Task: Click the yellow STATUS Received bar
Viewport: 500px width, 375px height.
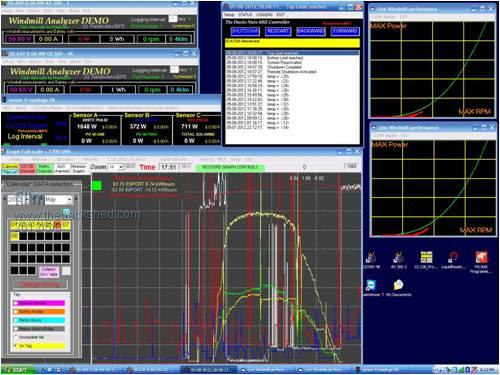Action: 292,43
